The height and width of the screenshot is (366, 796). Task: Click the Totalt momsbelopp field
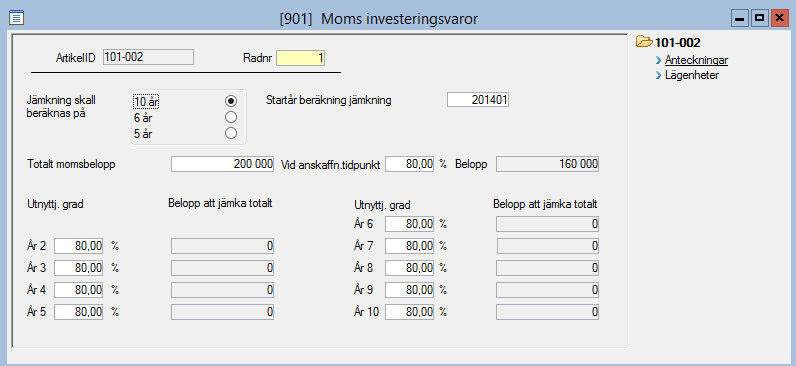(x=223, y=164)
